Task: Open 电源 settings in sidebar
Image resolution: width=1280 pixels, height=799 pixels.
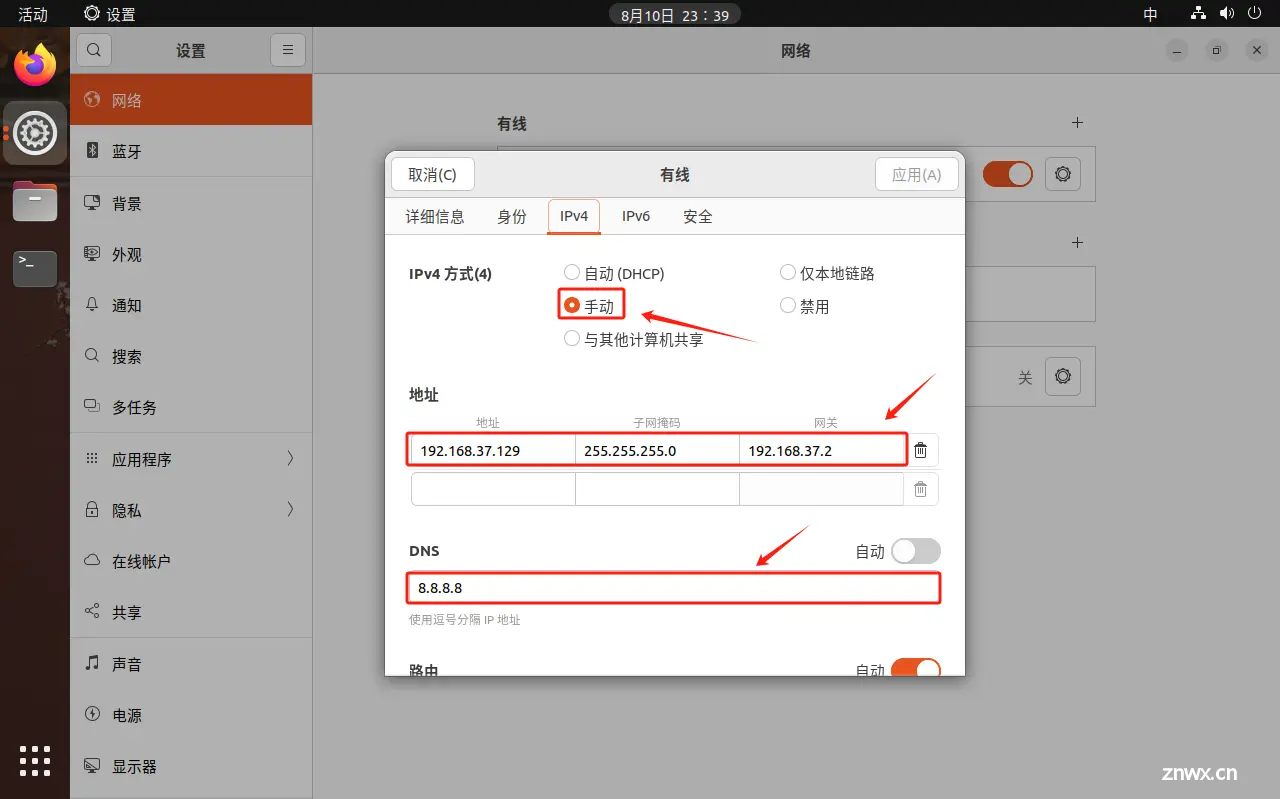Action: click(x=191, y=715)
